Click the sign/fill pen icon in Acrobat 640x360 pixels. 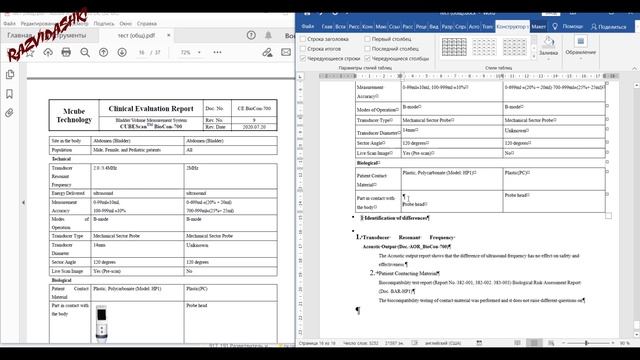[x=267, y=52]
